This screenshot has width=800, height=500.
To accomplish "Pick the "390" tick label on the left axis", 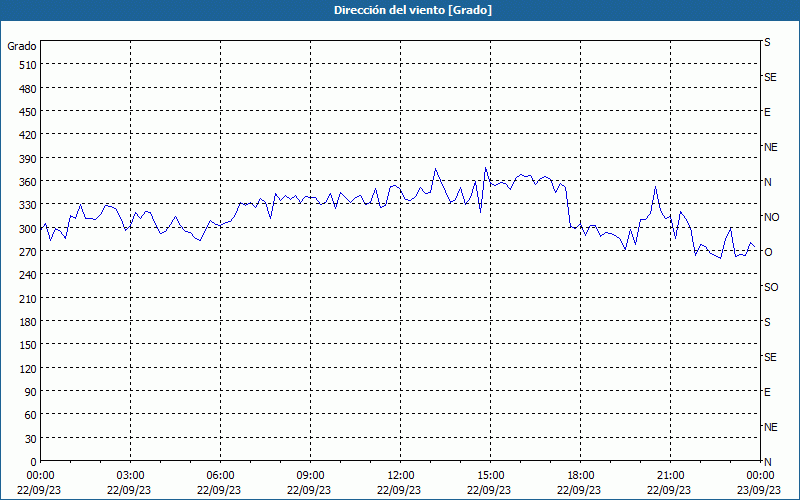I will [28, 159].
